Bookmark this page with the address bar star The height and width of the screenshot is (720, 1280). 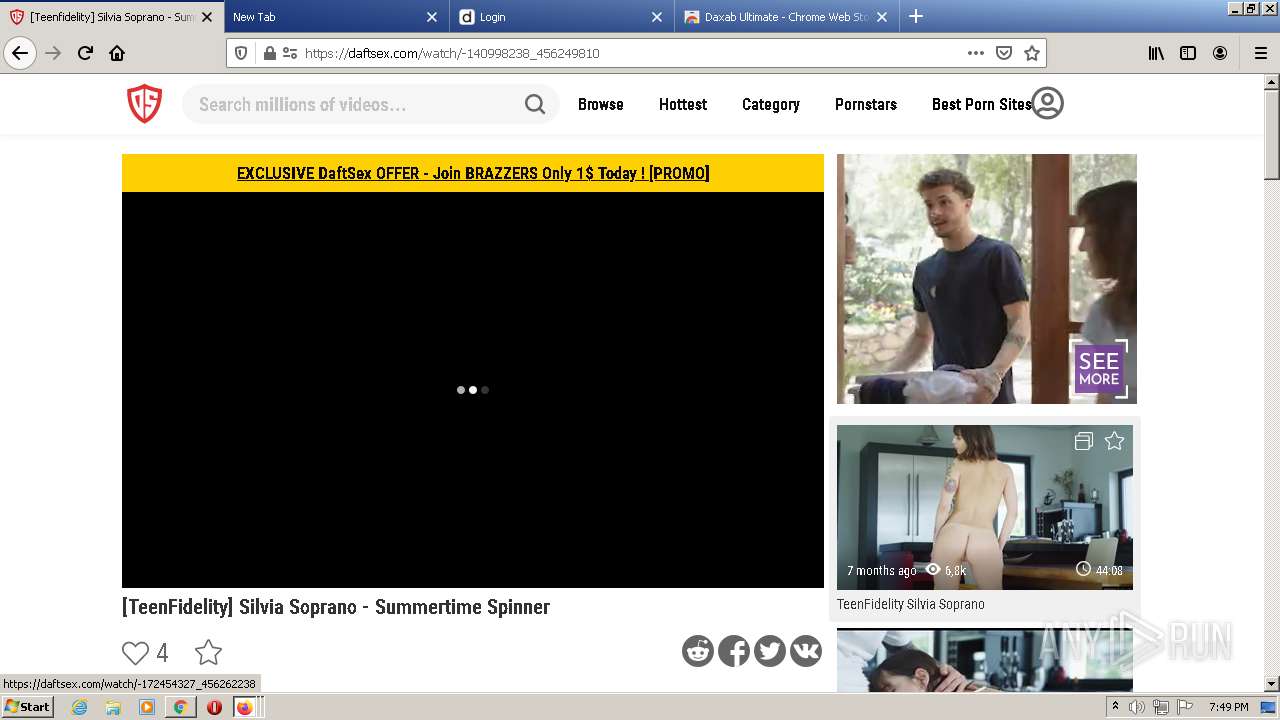1032,53
